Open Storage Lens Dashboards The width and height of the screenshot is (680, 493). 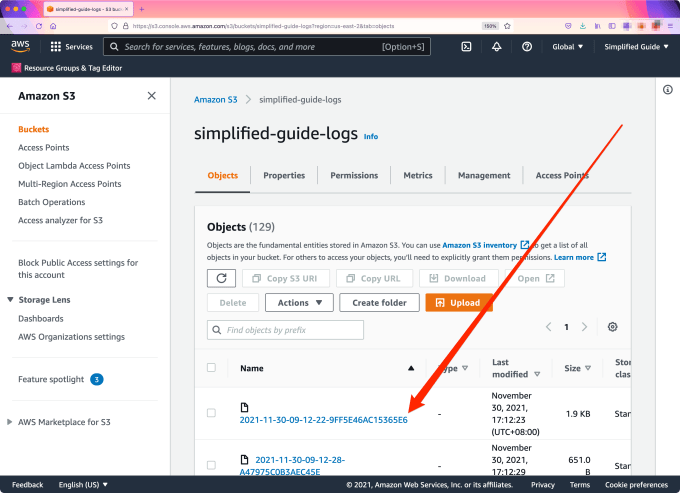(x=41, y=319)
